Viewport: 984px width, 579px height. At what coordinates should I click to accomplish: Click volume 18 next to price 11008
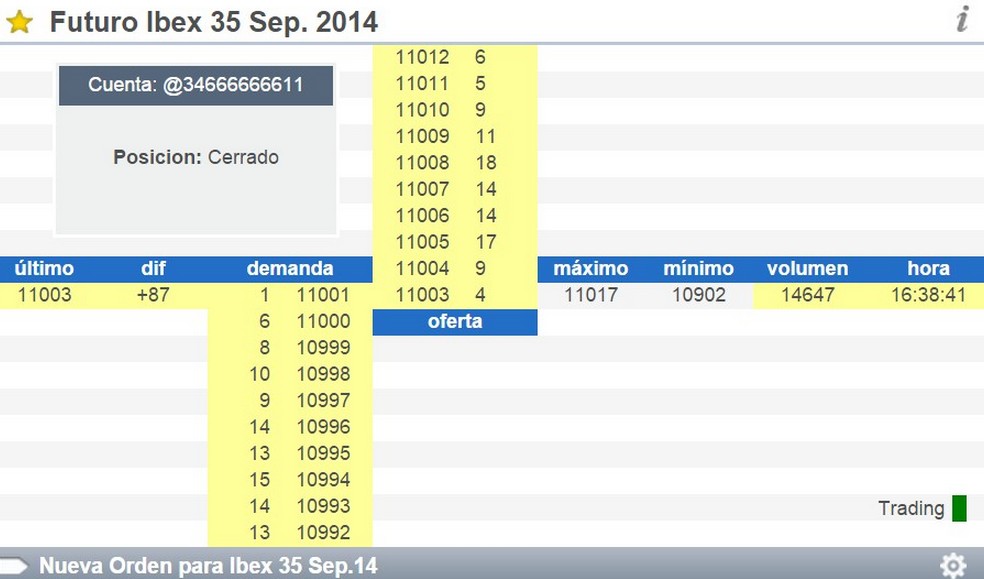pos(486,162)
